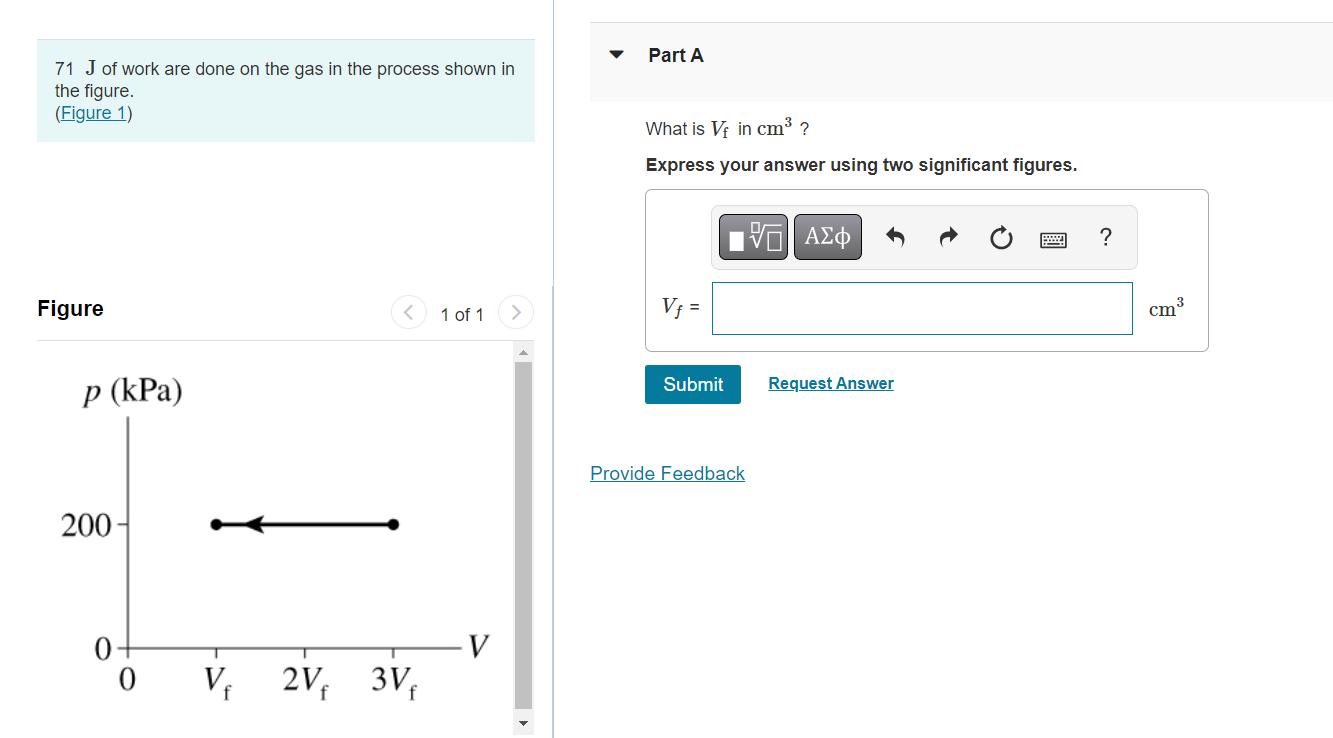1333x738 pixels.
Task: Click the Request Answer link
Action: click(830, 383)
